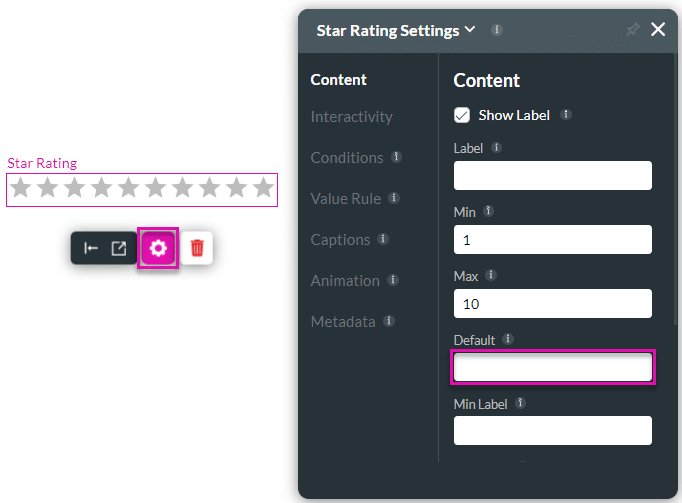Click info icon beside Conditions tab
682x503 pixels.
(x=397, y=158)
